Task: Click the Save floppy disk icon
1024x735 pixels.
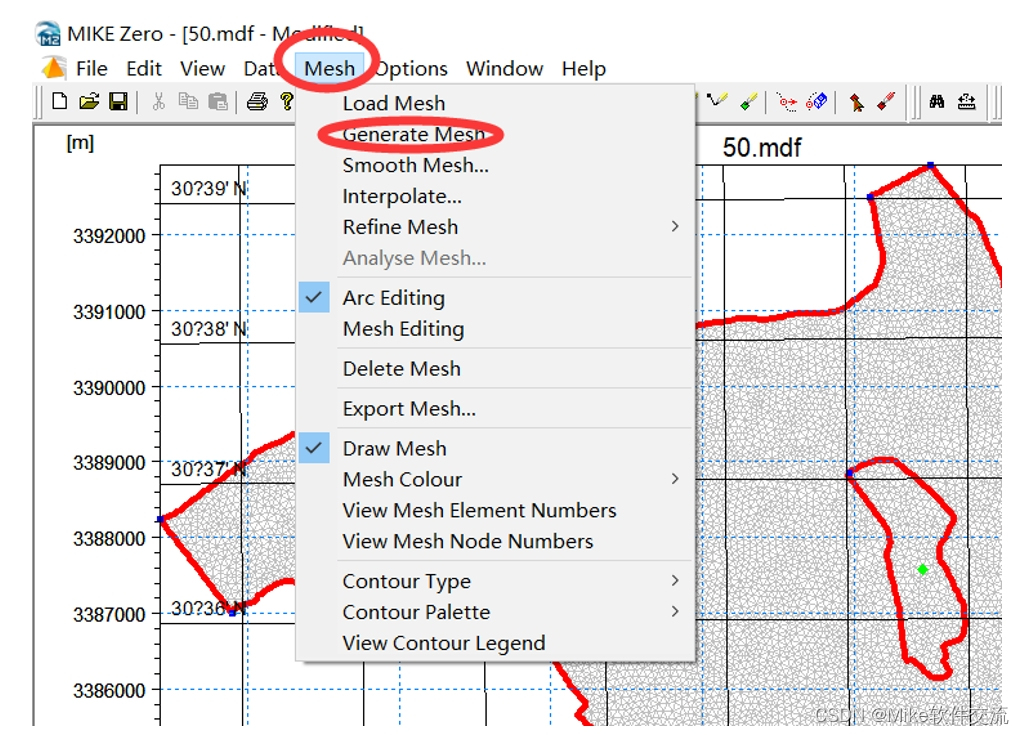Action: [118, 101]
